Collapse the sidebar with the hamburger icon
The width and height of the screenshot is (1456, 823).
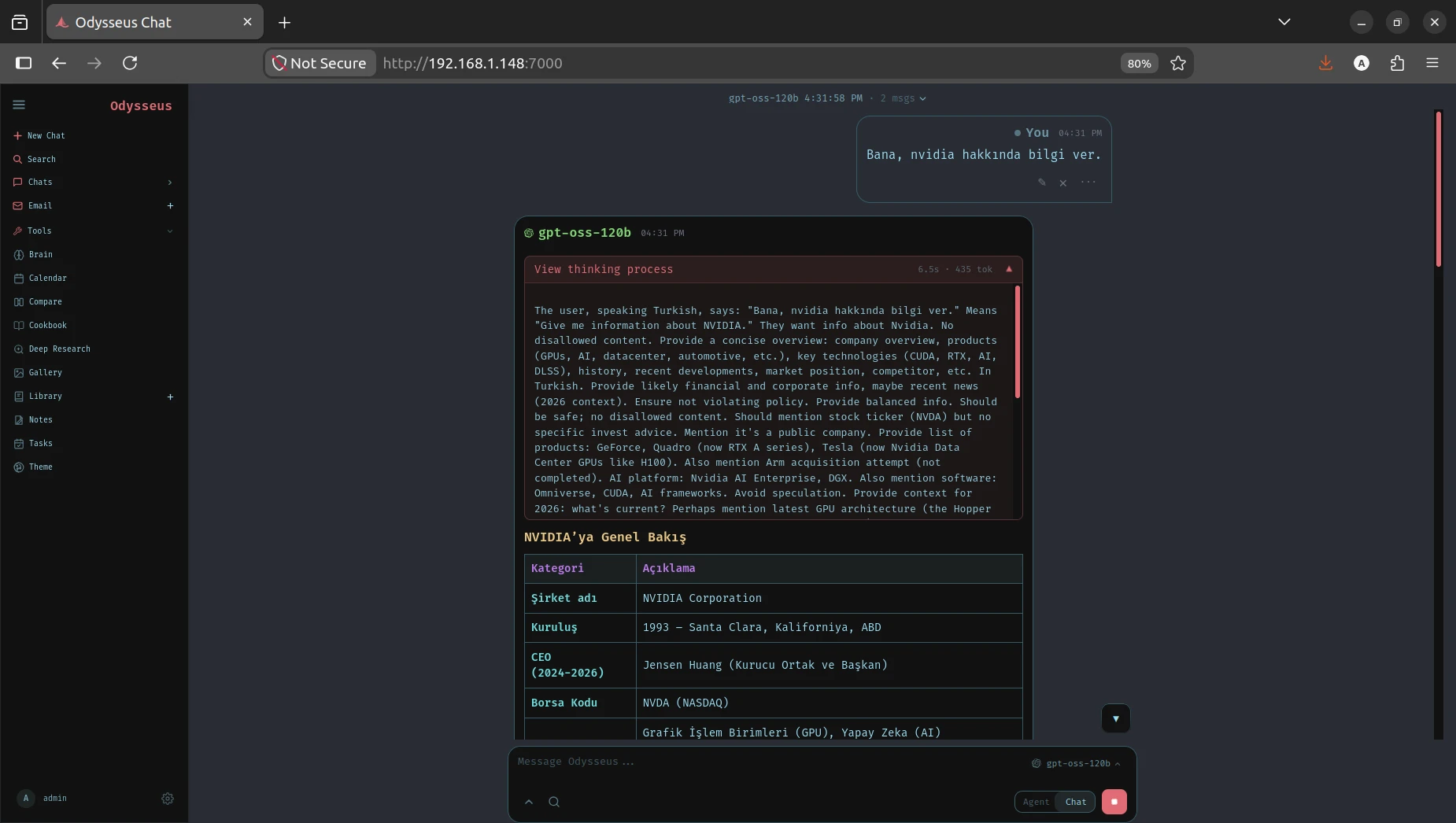[19, 105]
